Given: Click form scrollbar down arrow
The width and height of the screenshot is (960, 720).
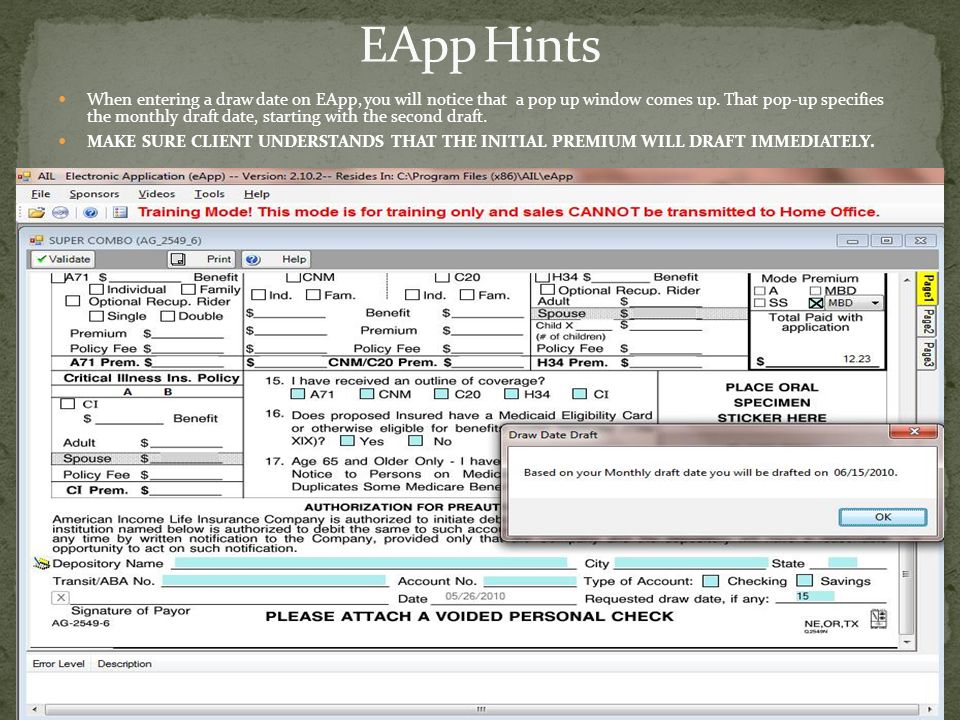Looking at the screenshot, I should (x=906, y=642).
